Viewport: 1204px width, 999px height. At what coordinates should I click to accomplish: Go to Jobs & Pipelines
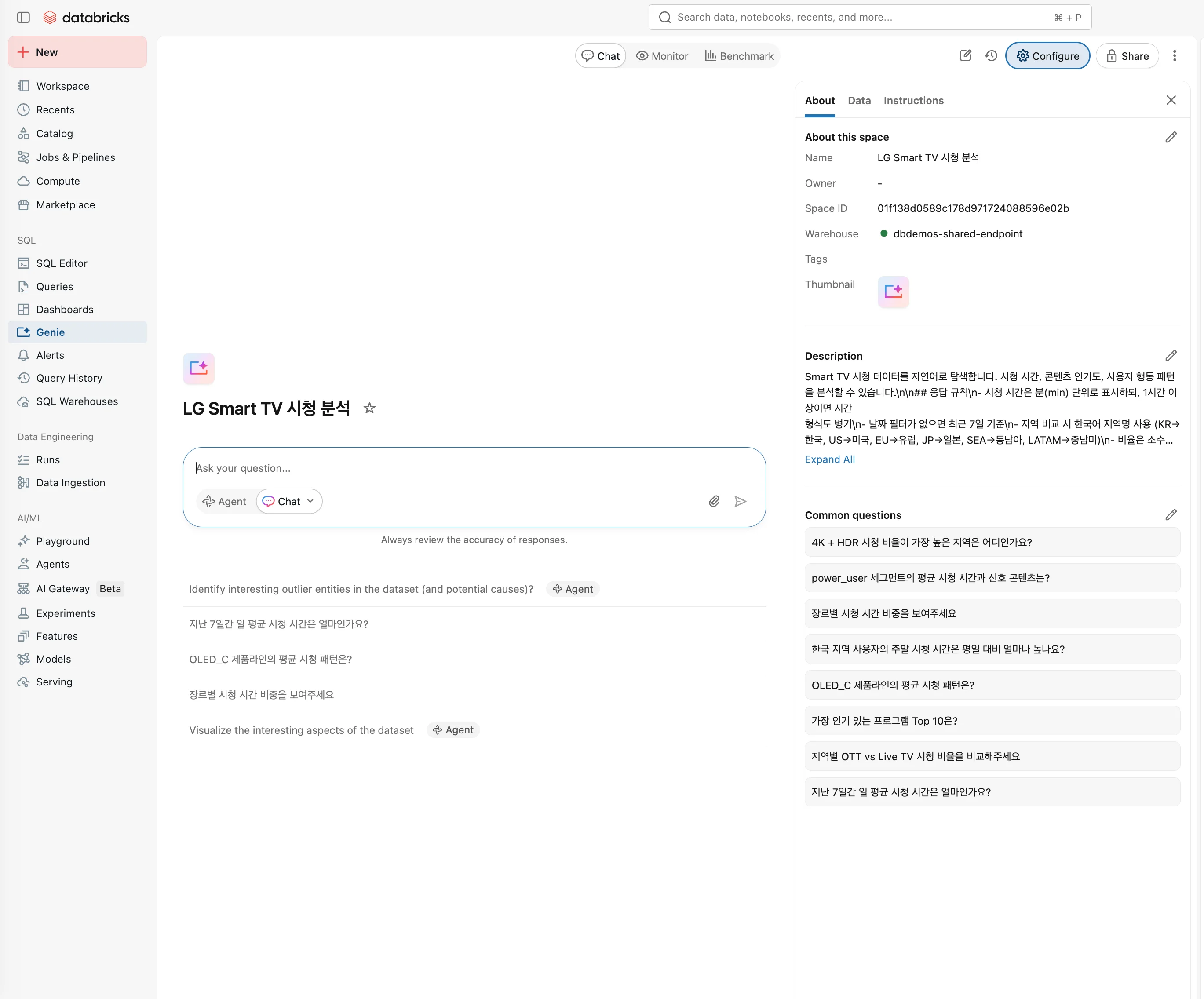click(77, 157)
